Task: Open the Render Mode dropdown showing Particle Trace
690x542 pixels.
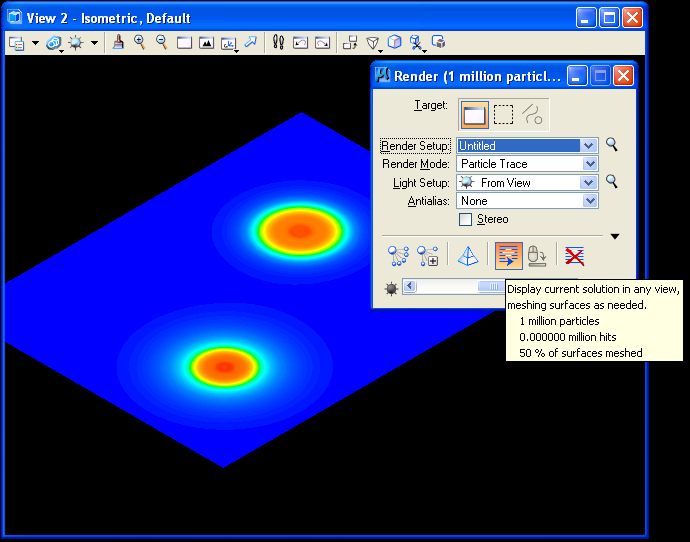Action: (527, 164)
